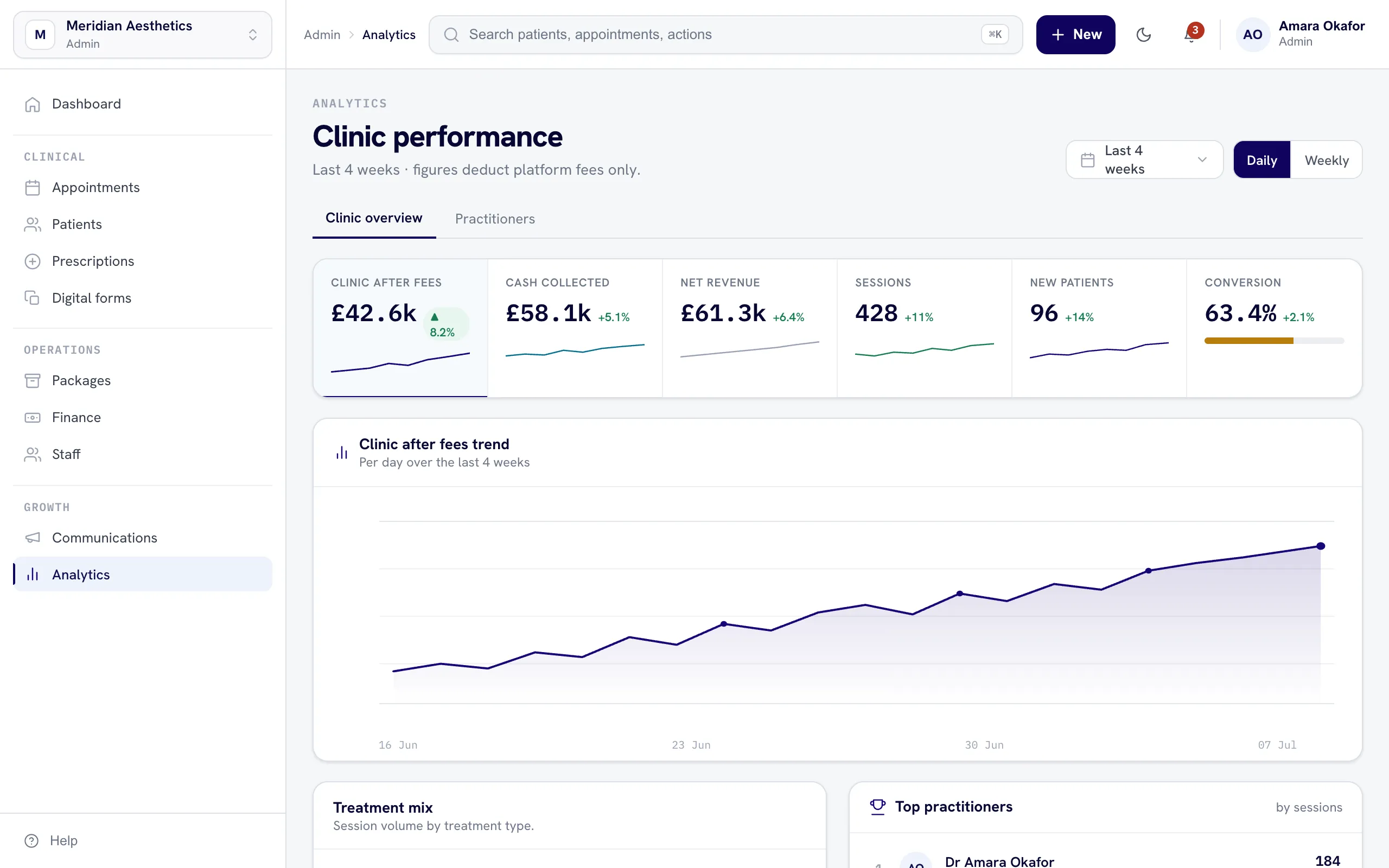This screenshot has height=868, width=1389.
Task: Select the Clinic after fees metric card
Action: coord(400,328)
